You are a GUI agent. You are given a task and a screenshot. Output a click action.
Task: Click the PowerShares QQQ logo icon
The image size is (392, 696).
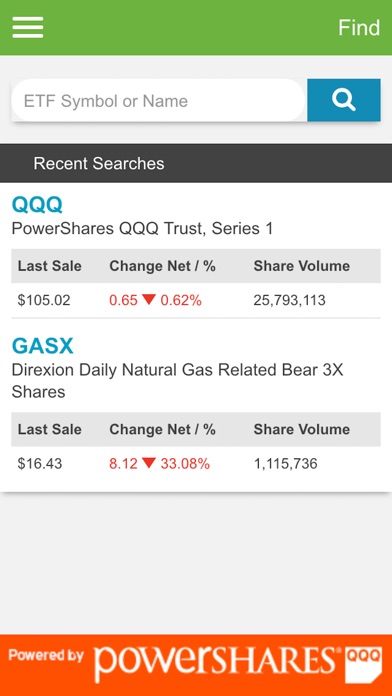(x=363, y=665)
